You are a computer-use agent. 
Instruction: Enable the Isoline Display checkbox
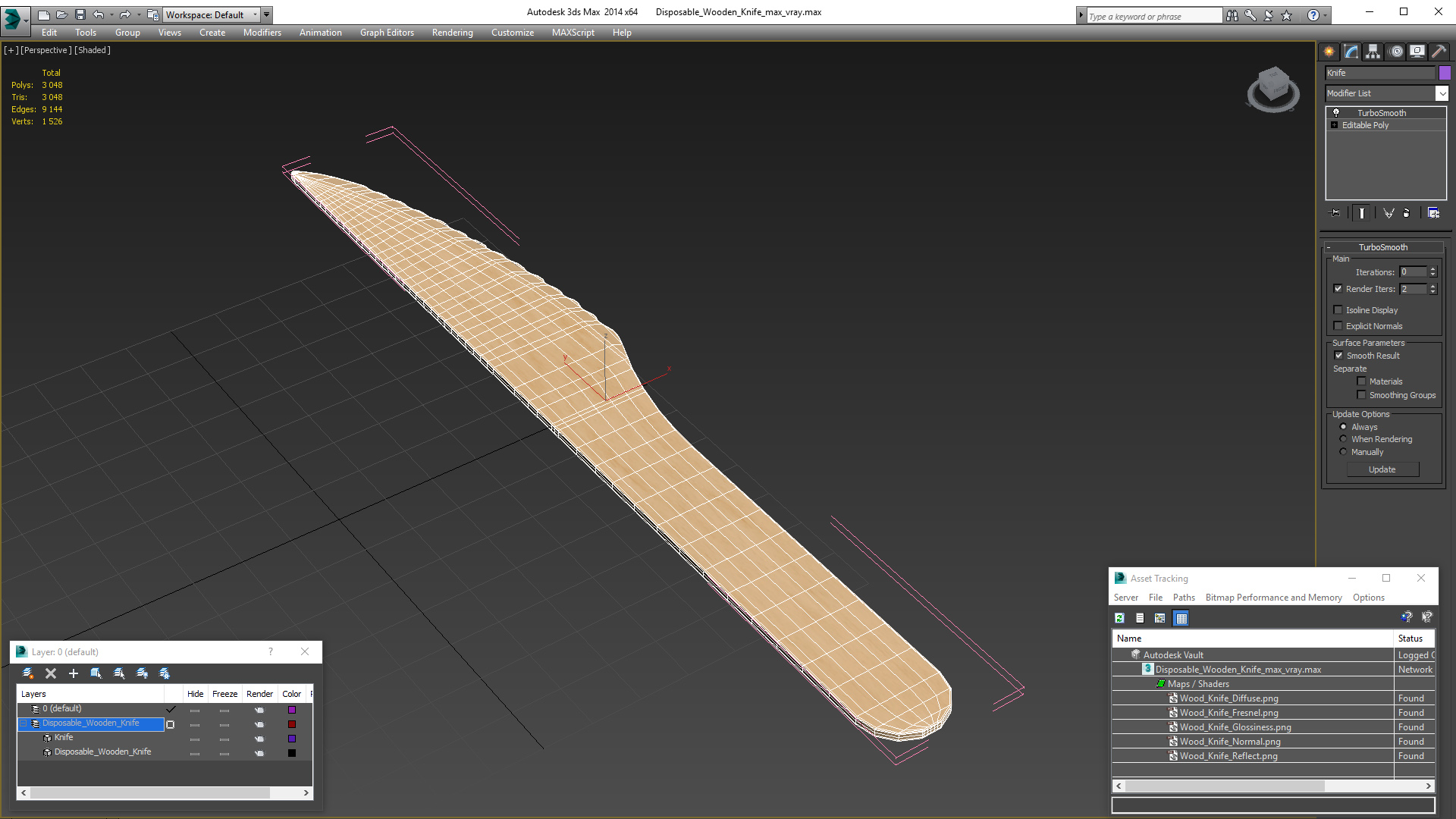[x=1338, y=310]
